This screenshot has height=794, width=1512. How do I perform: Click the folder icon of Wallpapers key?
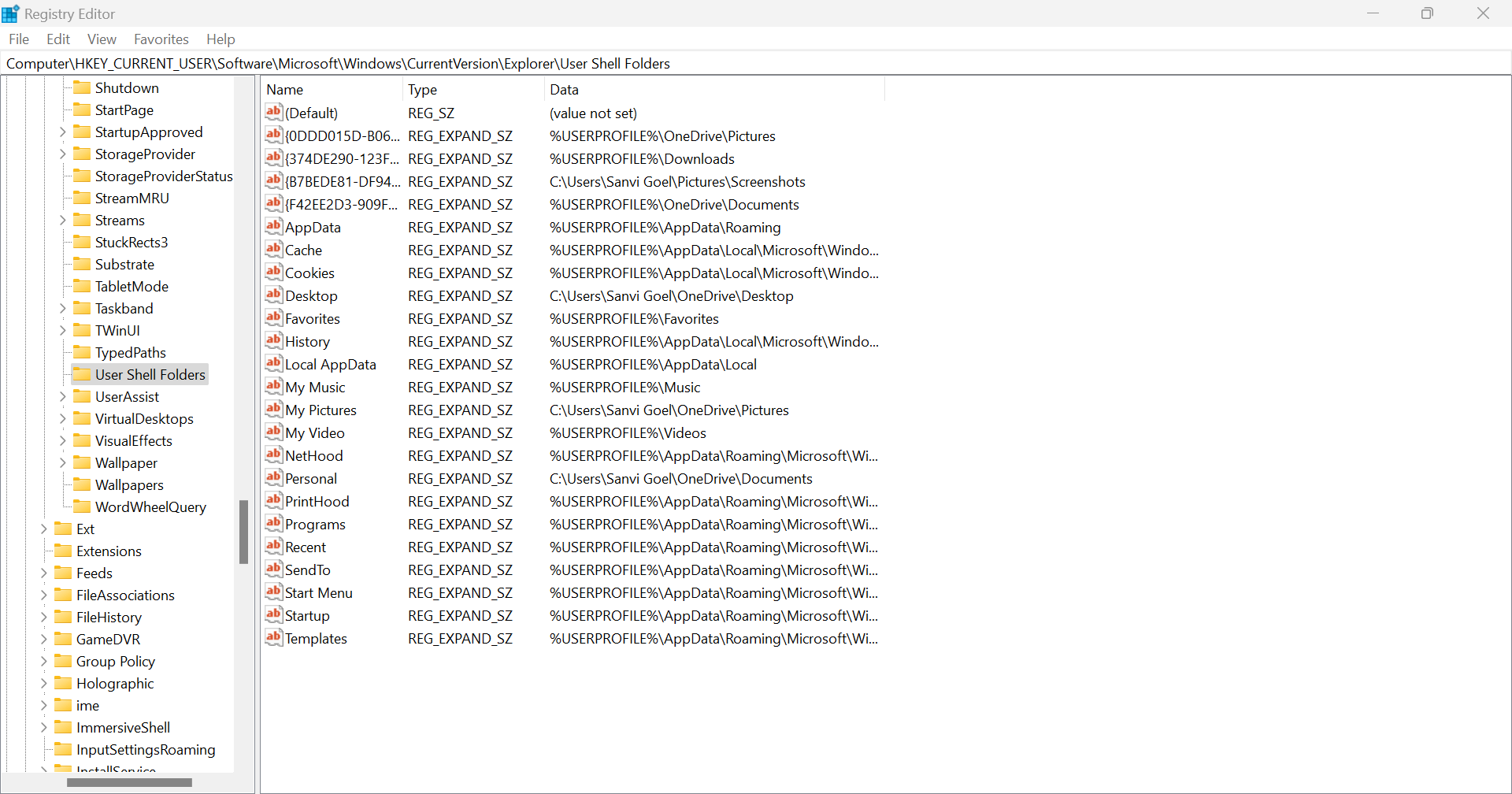82,484
